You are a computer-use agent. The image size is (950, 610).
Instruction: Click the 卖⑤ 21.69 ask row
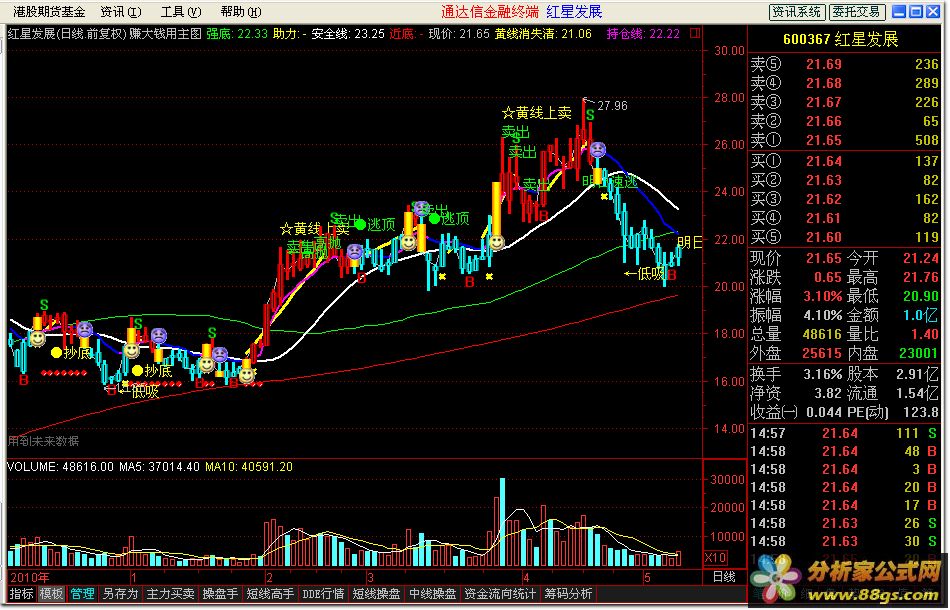pyautogui.click(x=845, y=64)
